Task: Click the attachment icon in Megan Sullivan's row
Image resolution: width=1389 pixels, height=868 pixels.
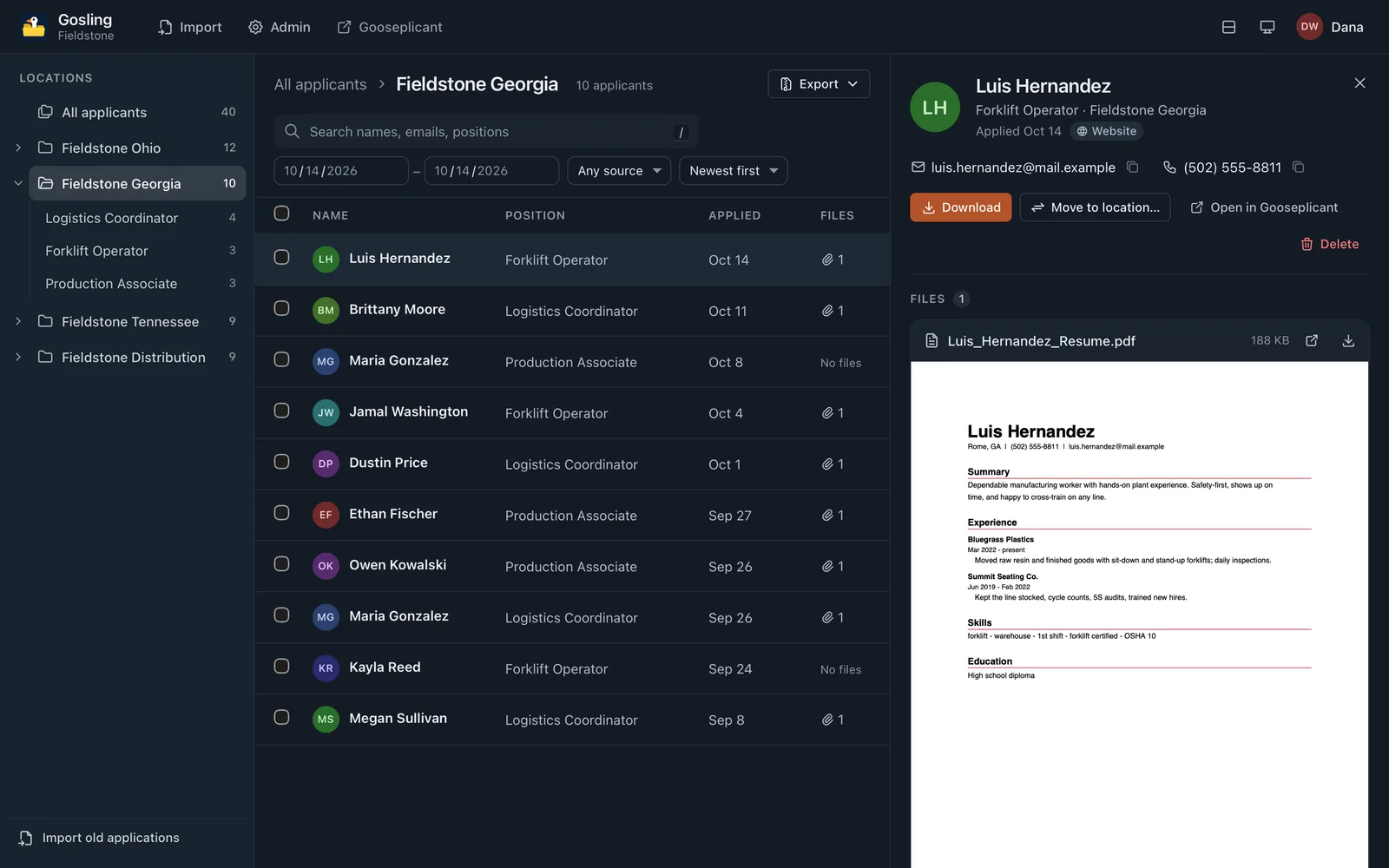Action: tap(827, 720)
